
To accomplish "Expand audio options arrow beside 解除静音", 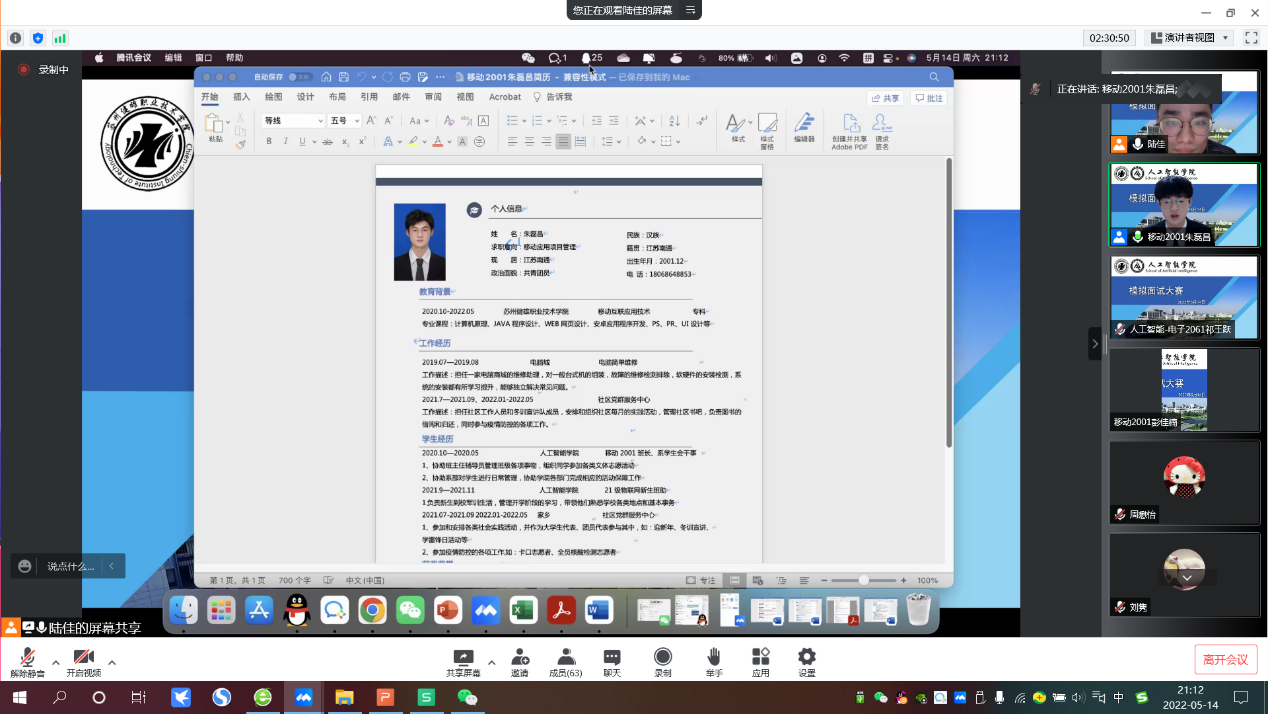I will coord(55,662).
